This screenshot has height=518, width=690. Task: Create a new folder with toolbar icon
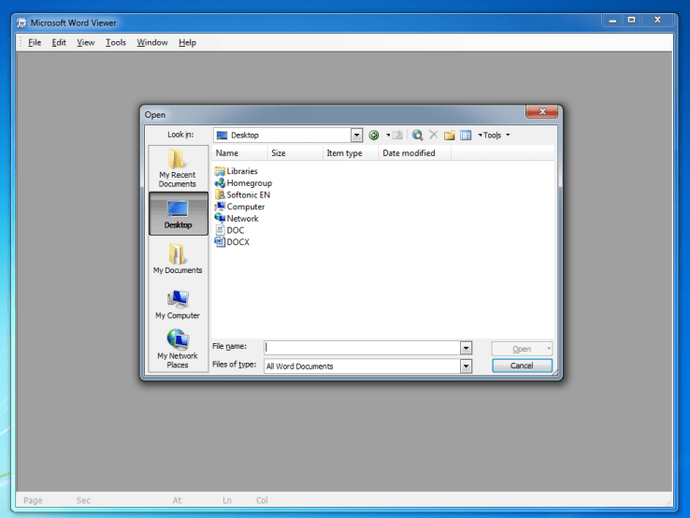[449, 135]
